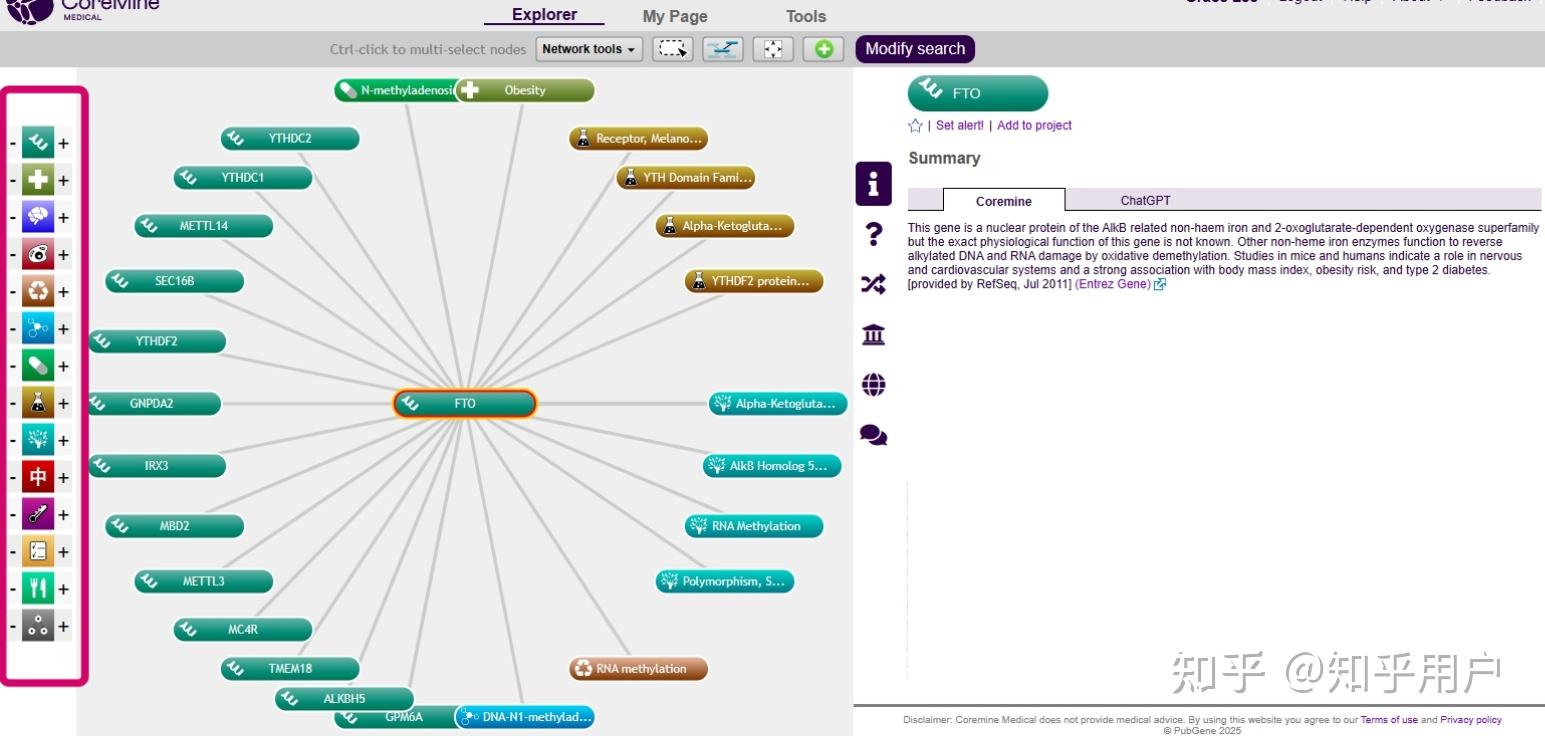Click the Set alert! link

click(x=960, y=126)
